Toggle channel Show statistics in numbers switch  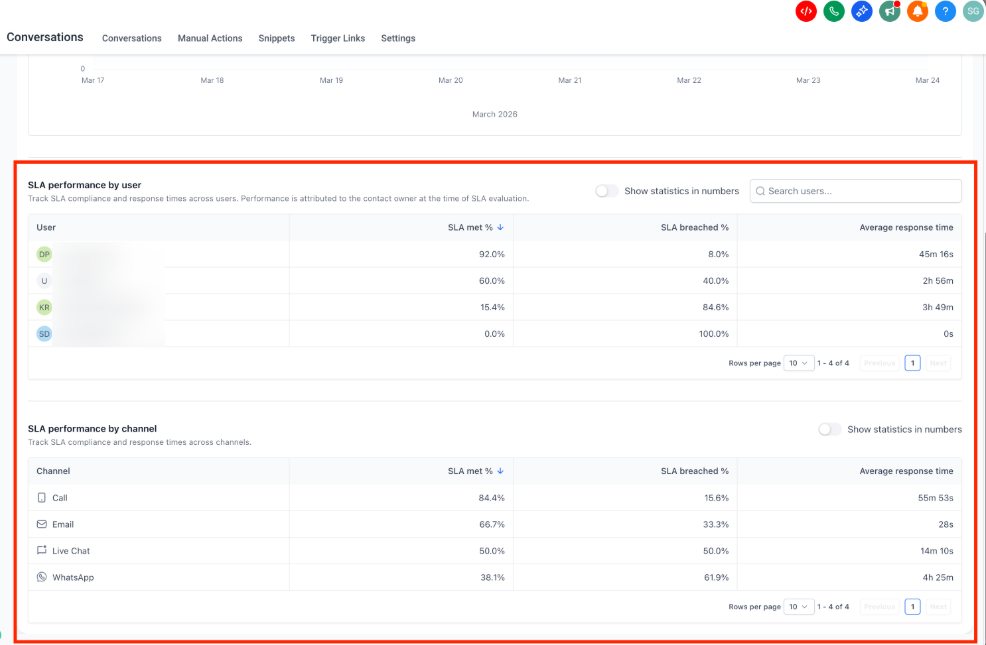pyautogui.click(x=829, y=429)
